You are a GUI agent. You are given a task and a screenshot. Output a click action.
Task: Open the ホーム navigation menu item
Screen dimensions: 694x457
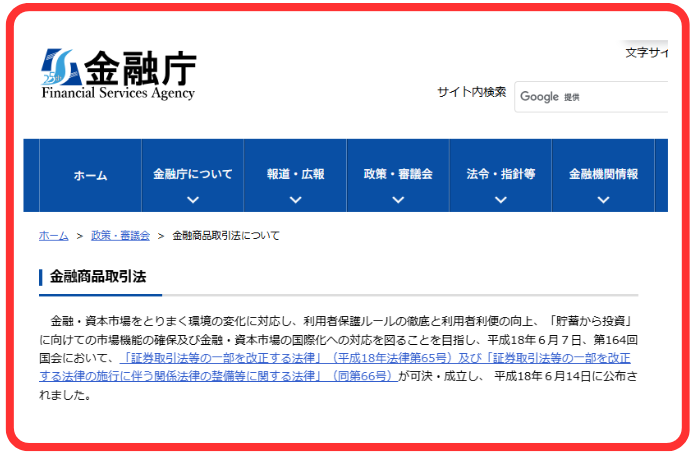coord(90,176)
